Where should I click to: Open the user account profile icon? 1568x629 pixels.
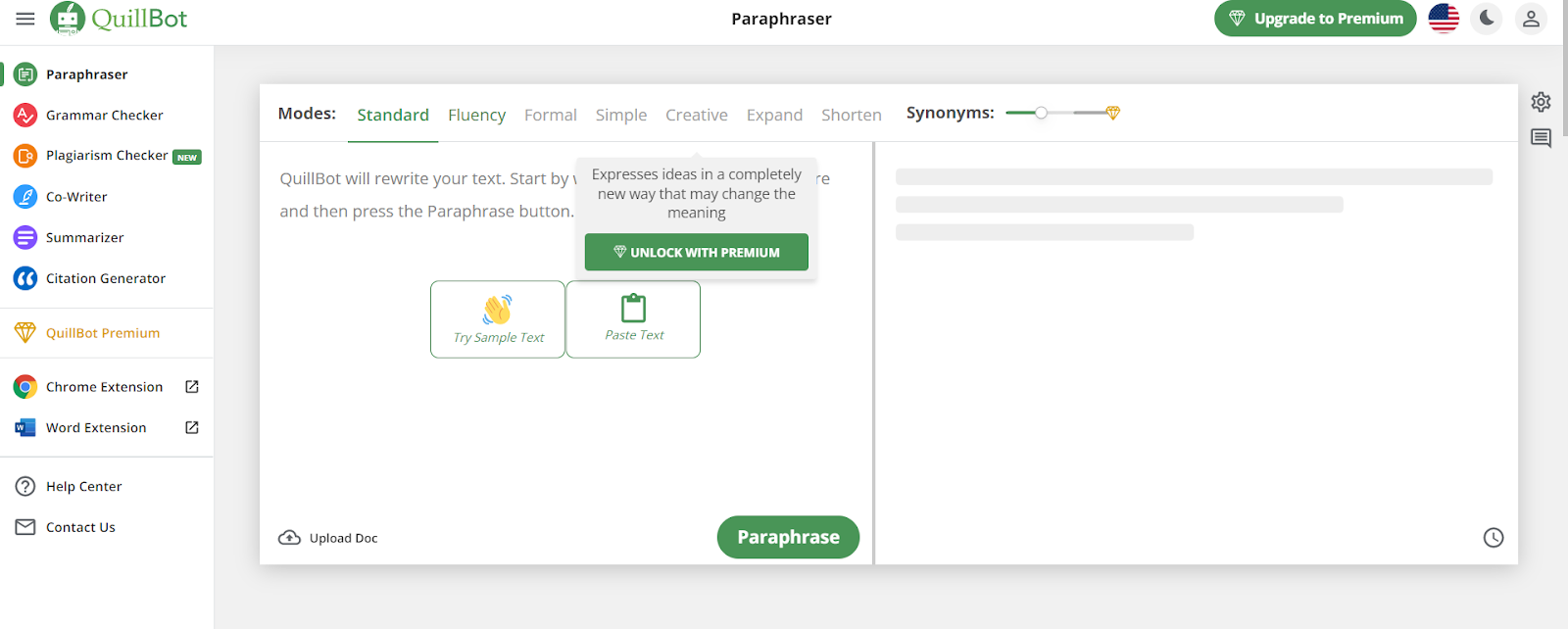tap(1531, 19)
